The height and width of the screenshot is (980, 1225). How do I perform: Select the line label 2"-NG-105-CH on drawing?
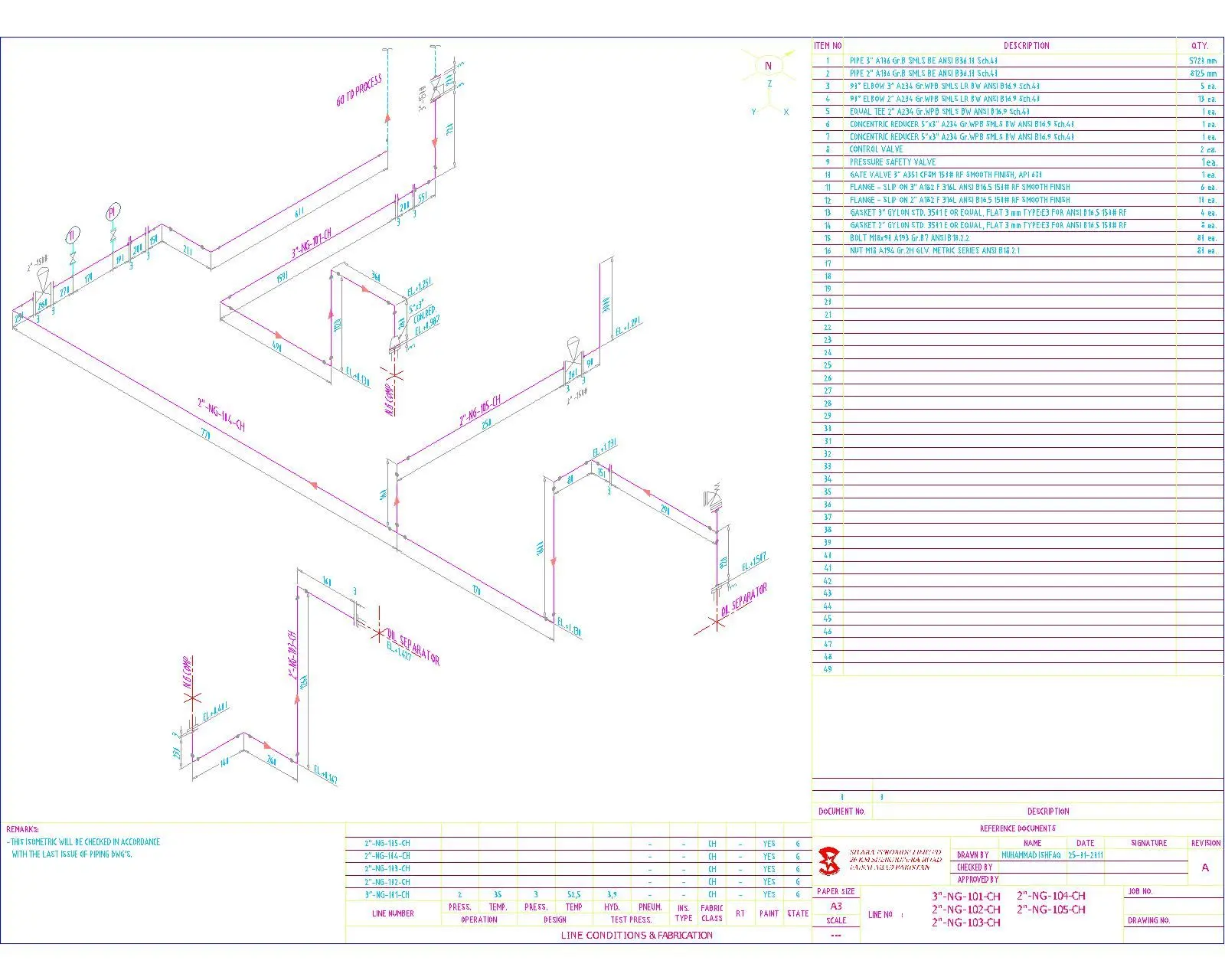coord(480,411)
